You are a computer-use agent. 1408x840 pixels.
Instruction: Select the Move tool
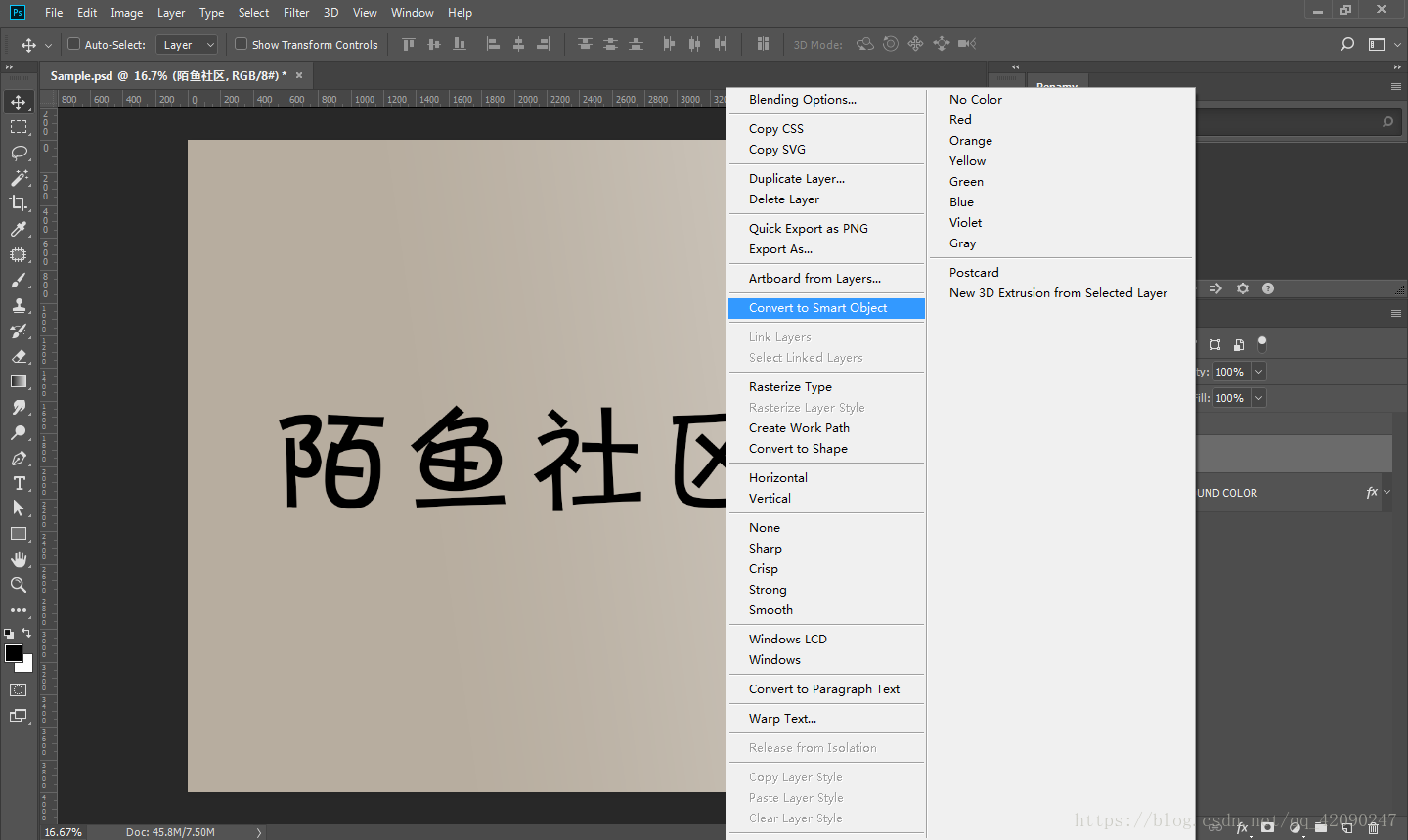point(19,102)
